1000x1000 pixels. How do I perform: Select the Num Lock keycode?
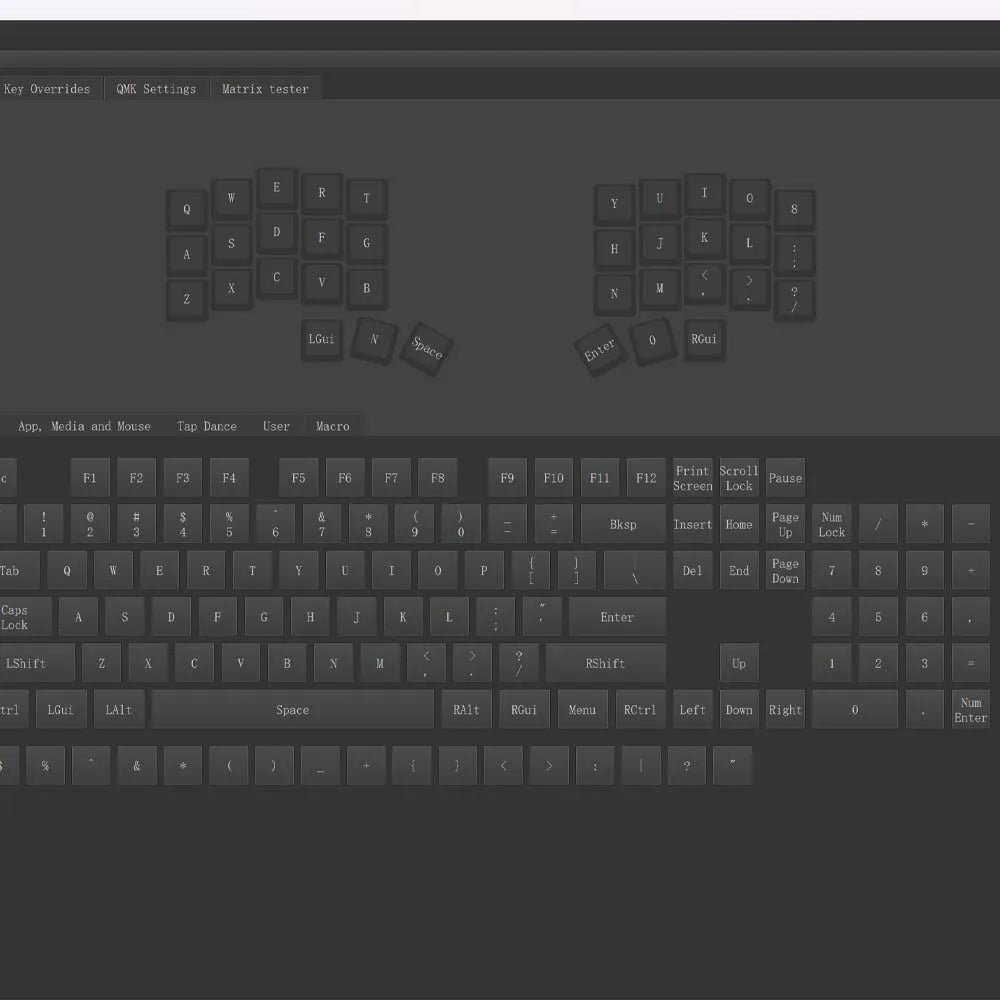point(832,524)
